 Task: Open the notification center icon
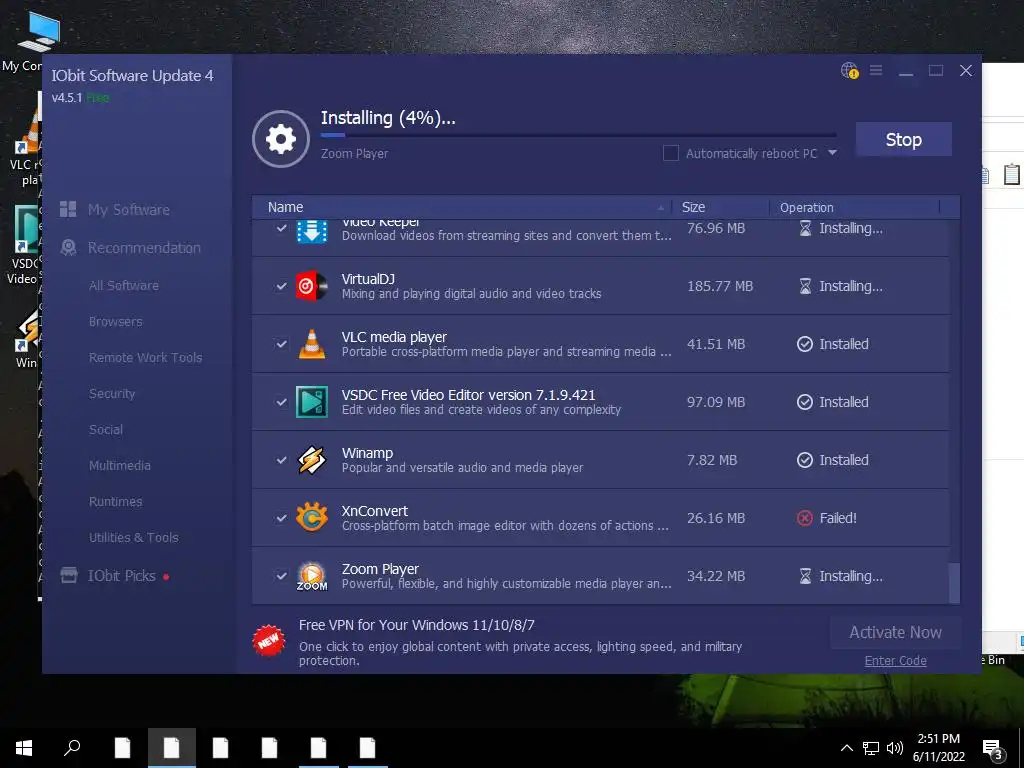[x=993, y=748]
